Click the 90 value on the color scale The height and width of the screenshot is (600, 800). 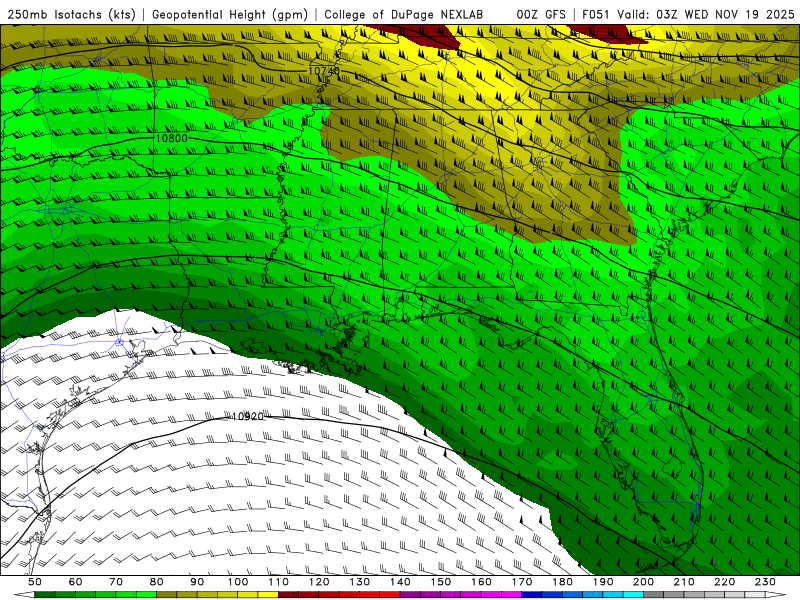click(x=197, y=582)
